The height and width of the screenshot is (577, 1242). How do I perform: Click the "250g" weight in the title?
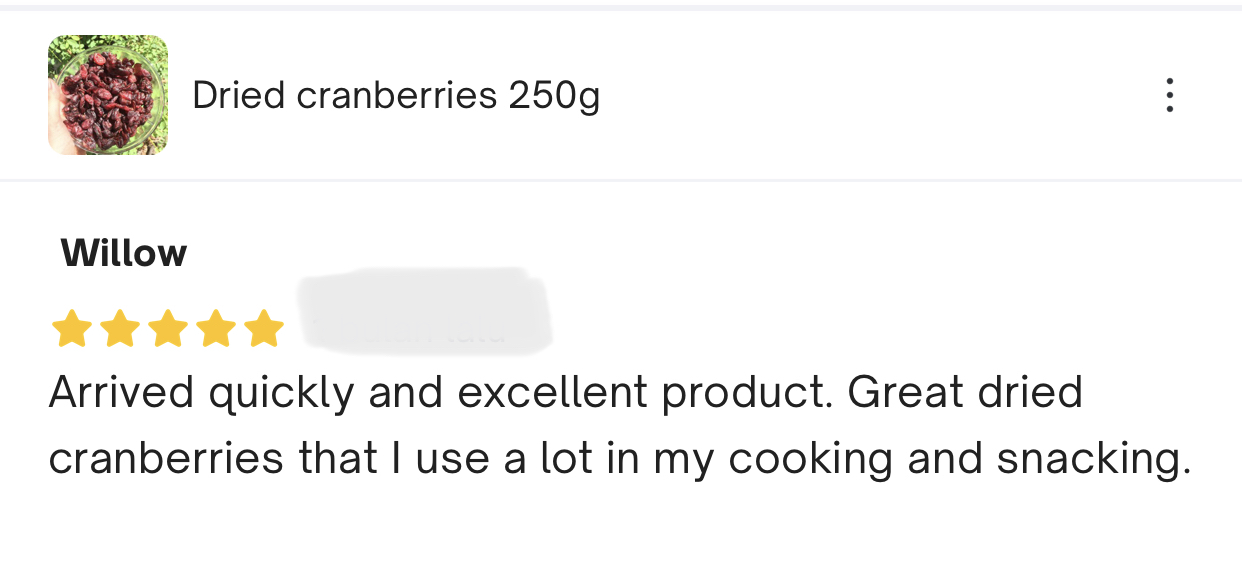point(554,95)
